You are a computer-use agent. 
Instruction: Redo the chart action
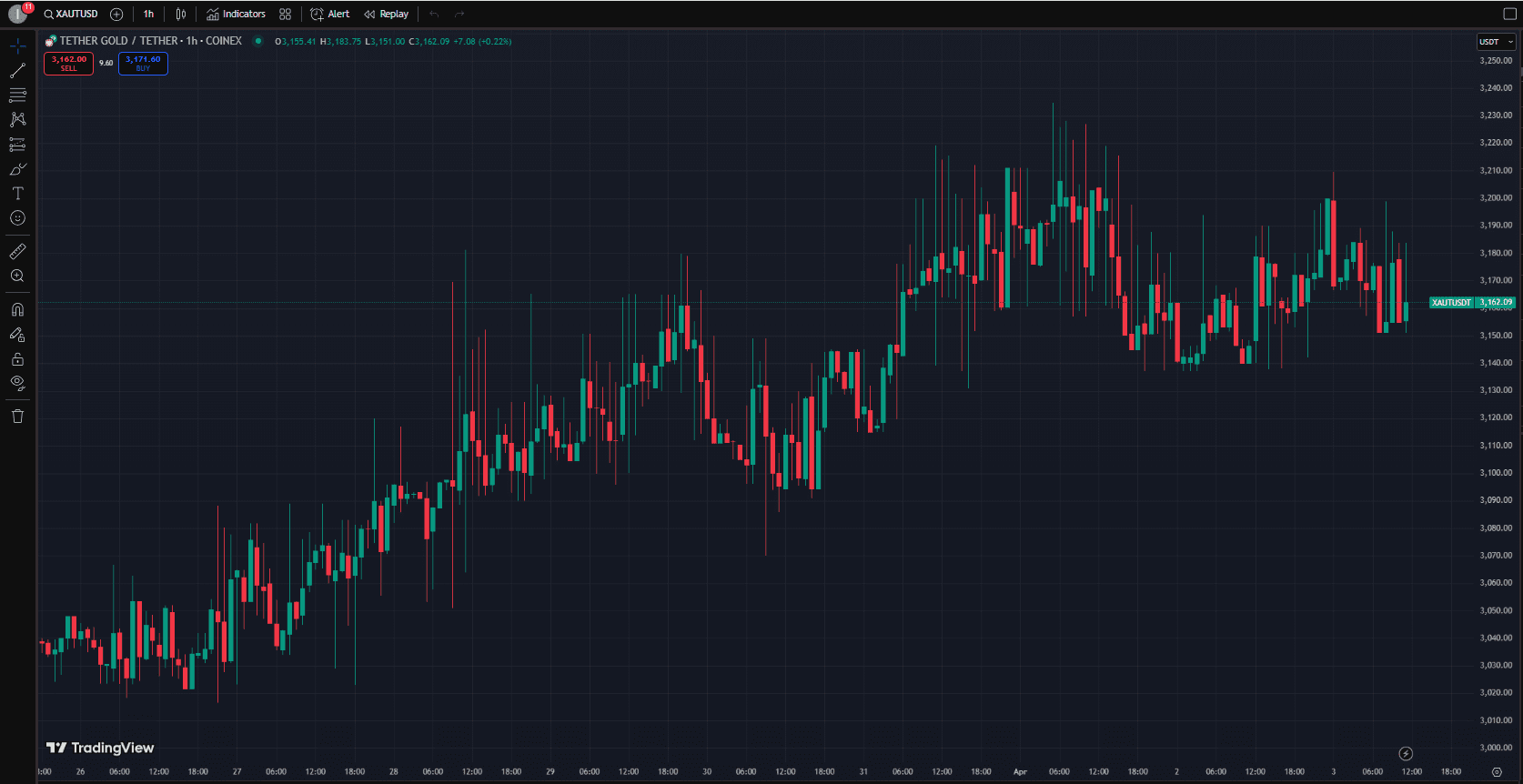coord(459,14)
